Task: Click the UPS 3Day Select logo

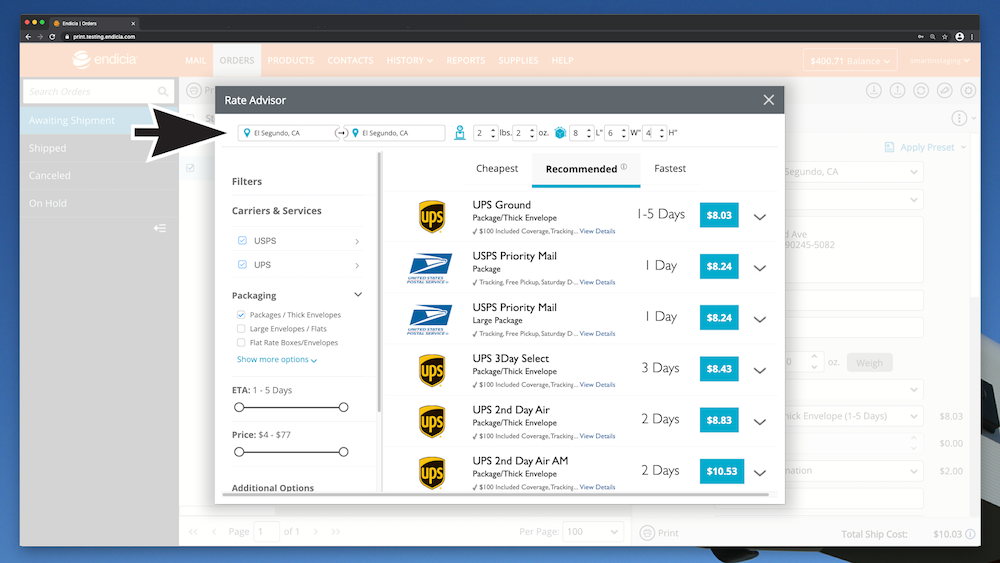Action: [432, 370]
